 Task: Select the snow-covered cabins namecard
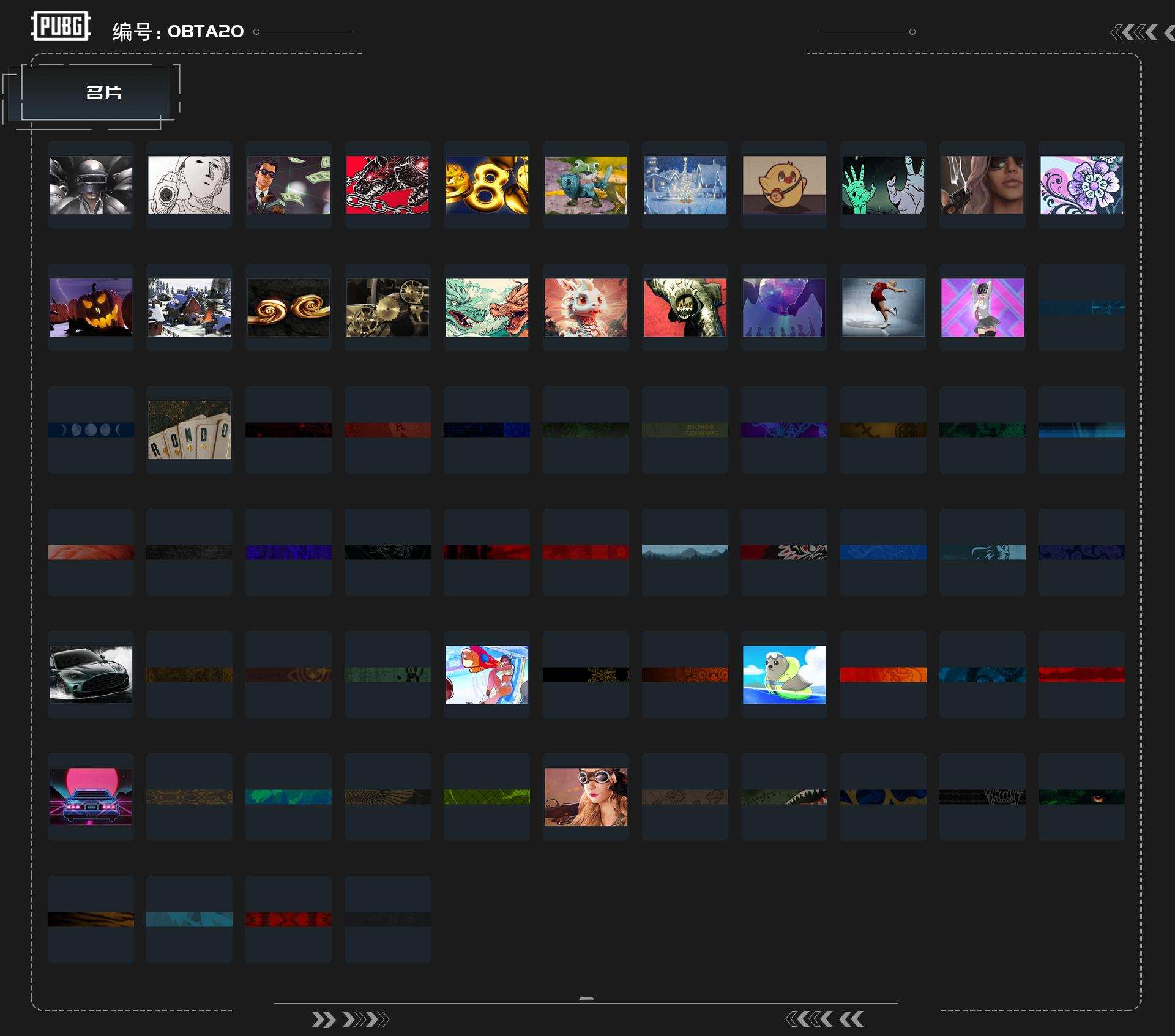click(x=189, y=307)
